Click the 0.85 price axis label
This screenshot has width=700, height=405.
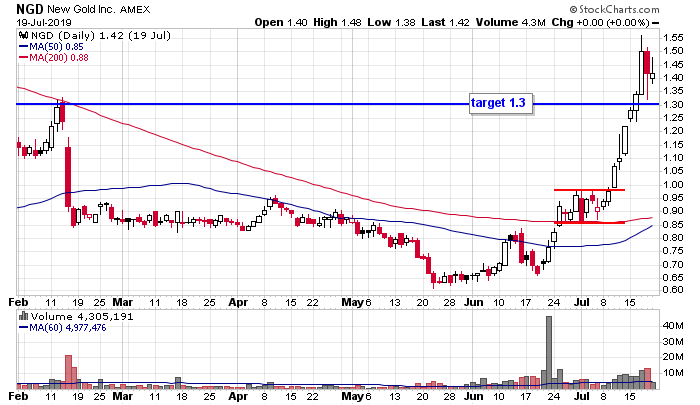[x=673, y=224]
